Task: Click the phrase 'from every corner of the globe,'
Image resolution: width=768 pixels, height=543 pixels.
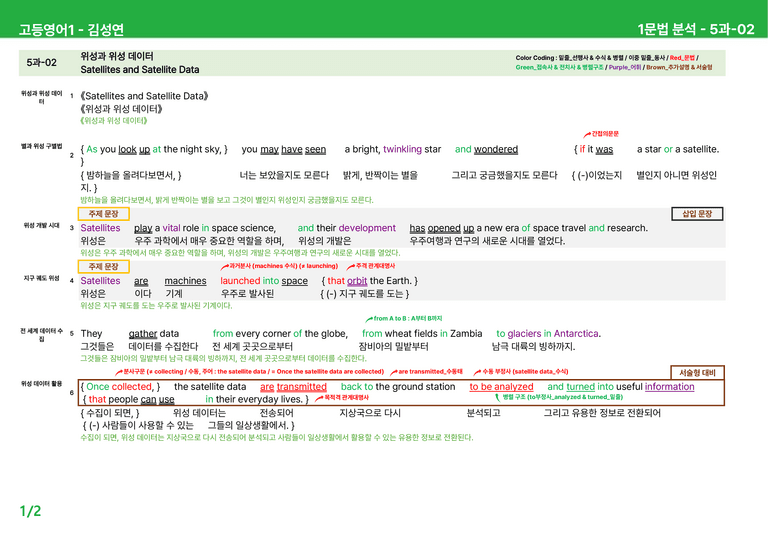Action: click(281, 334)
